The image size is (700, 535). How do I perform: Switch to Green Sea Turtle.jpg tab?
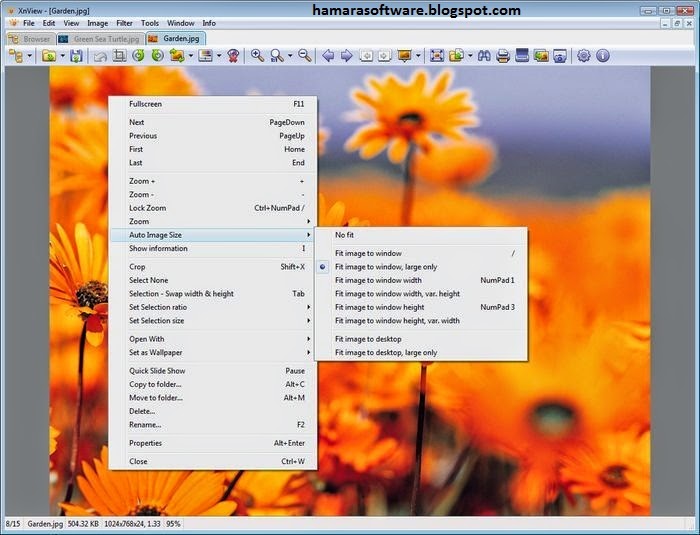[101, 39]
